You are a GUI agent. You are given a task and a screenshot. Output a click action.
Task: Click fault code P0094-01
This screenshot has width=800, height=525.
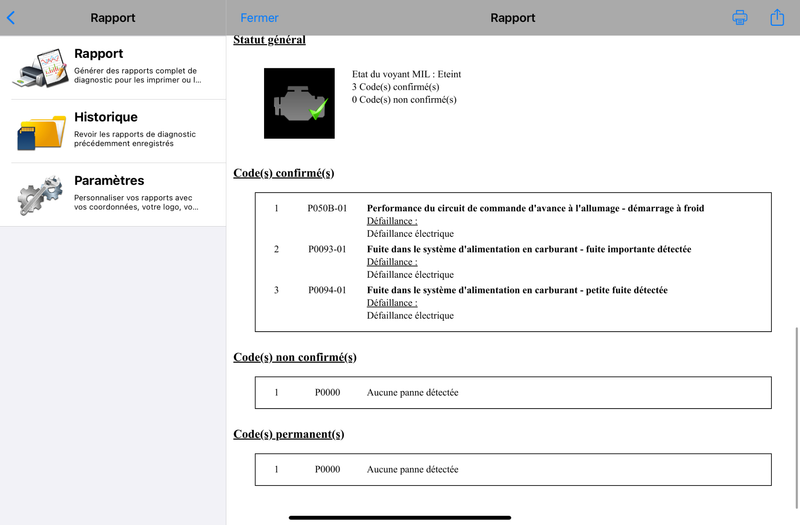tap(327, 290)
